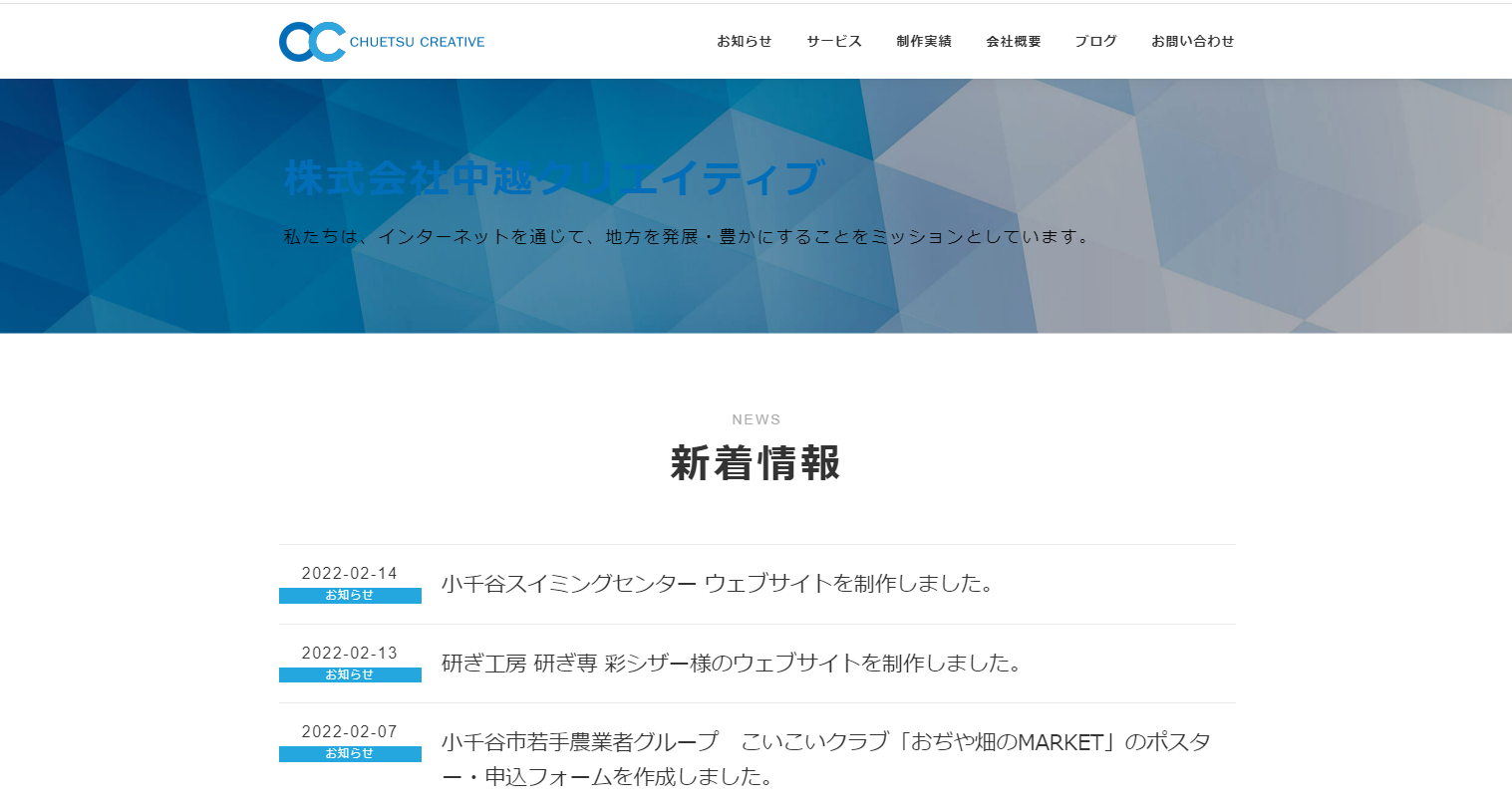The width and height of the screenshot is (1512, 805).
Task: Click the お知らせ tag under 2022-02-14
Action: click(x=350, y=596)
